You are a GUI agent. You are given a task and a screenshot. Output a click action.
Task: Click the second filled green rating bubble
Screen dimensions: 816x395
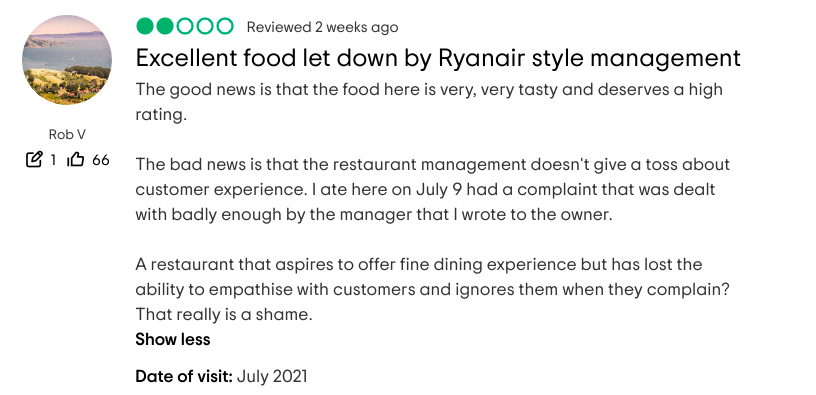click(164, 26)
